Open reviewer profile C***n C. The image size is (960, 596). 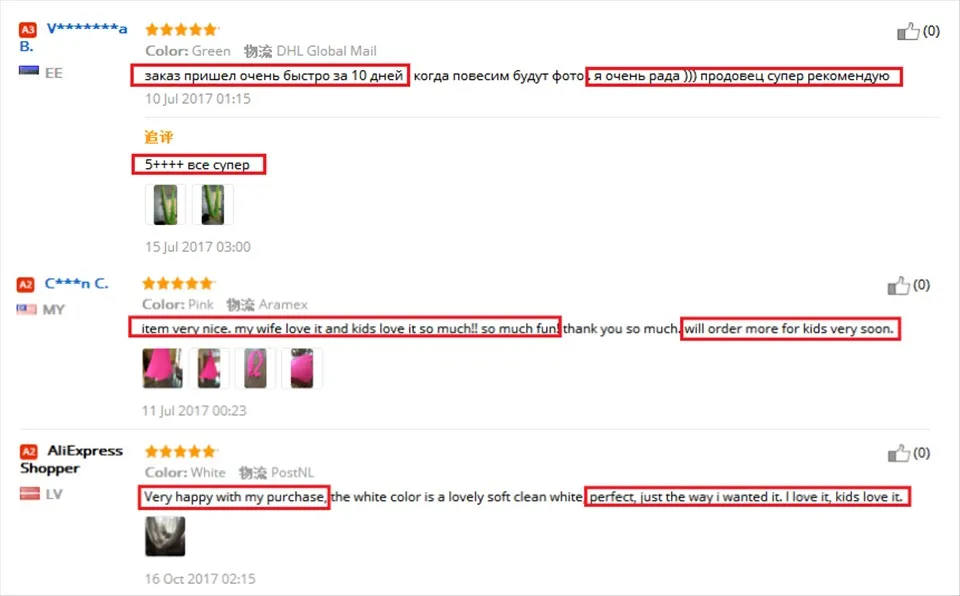point(77,284)
